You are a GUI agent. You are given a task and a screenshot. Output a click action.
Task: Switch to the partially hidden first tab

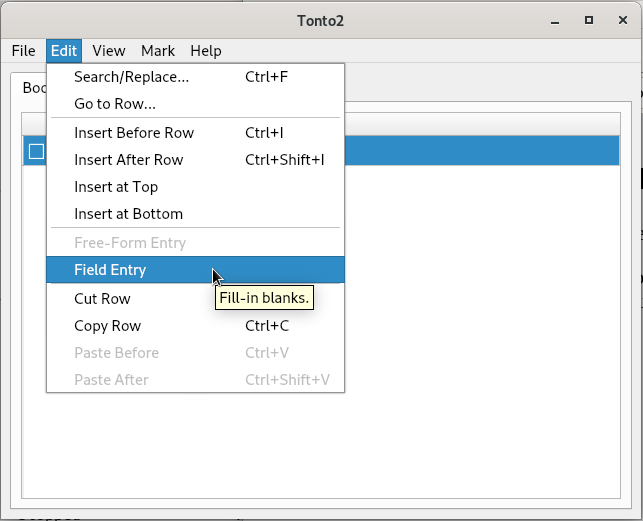pyautogui.click(x=33, y=88)
